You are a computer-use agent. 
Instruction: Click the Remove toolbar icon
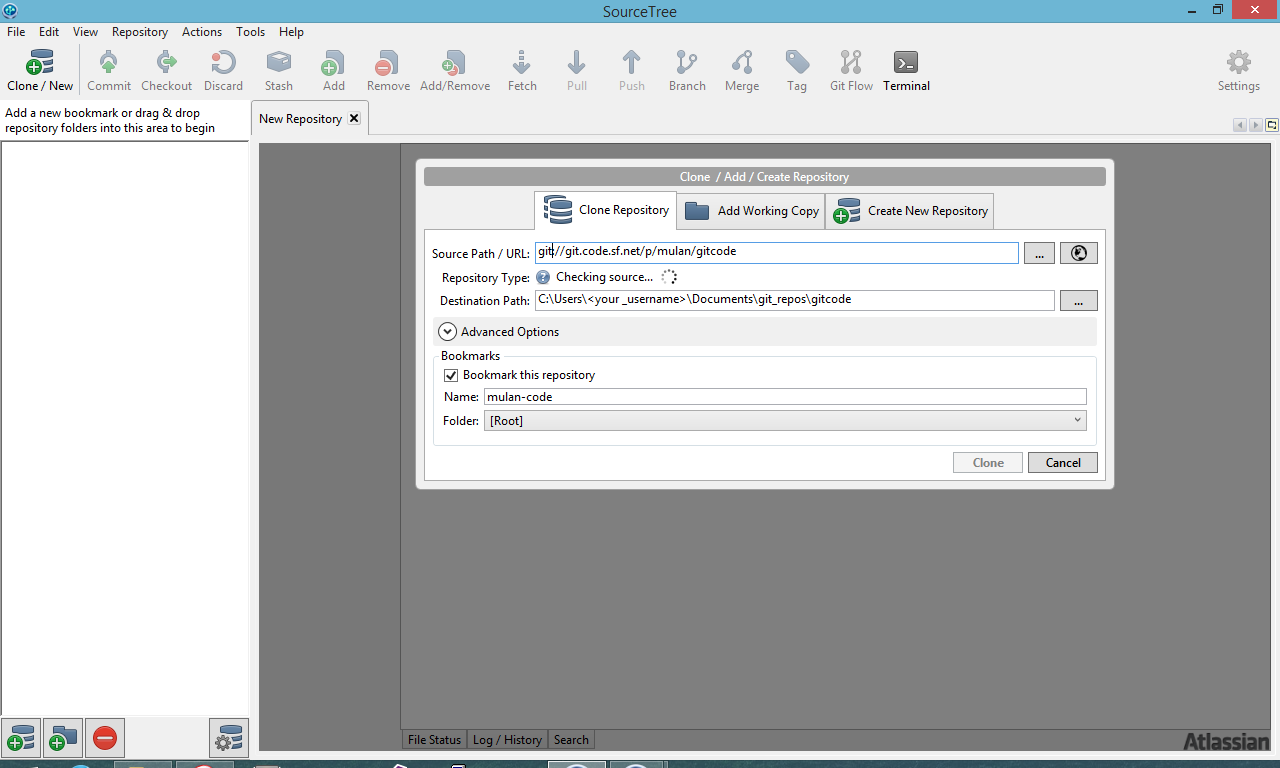pos(388,71)
